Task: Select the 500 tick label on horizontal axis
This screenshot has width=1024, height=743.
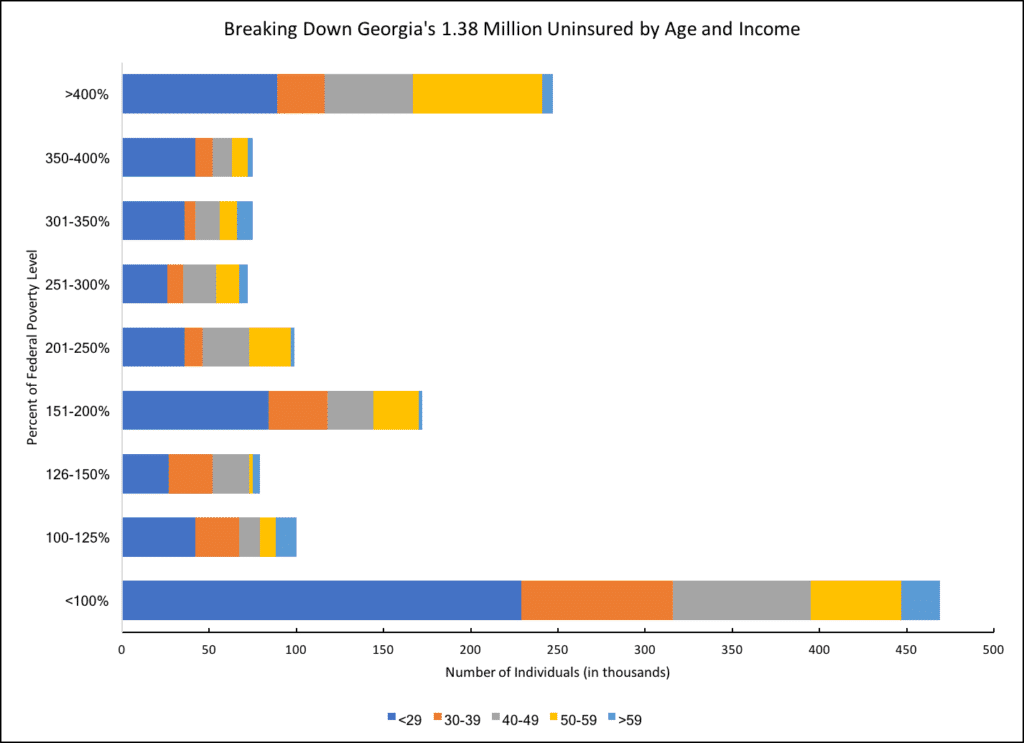Action: pyautogui.click(x=993, y=649)
